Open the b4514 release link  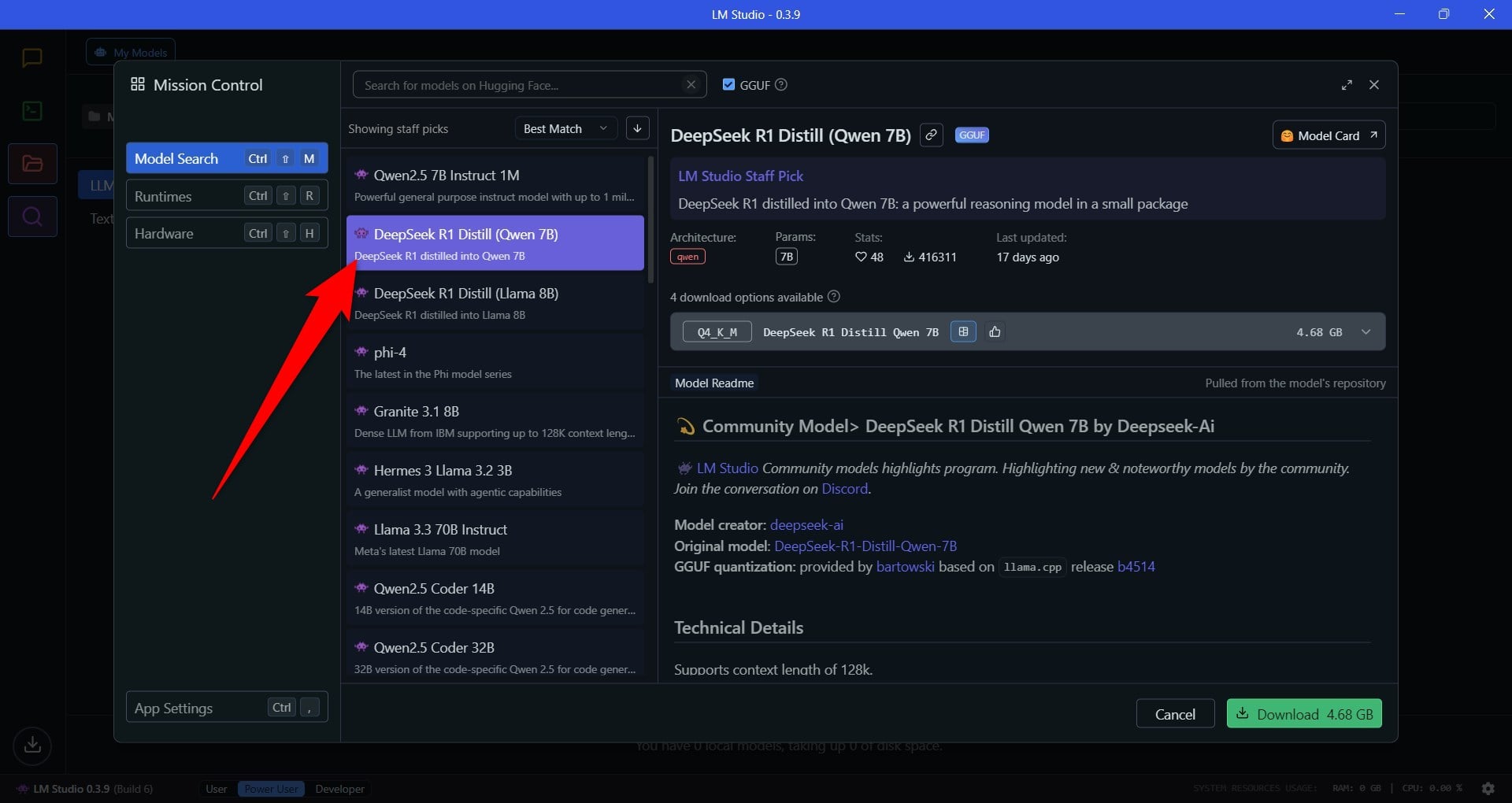tap(1136, 567)
